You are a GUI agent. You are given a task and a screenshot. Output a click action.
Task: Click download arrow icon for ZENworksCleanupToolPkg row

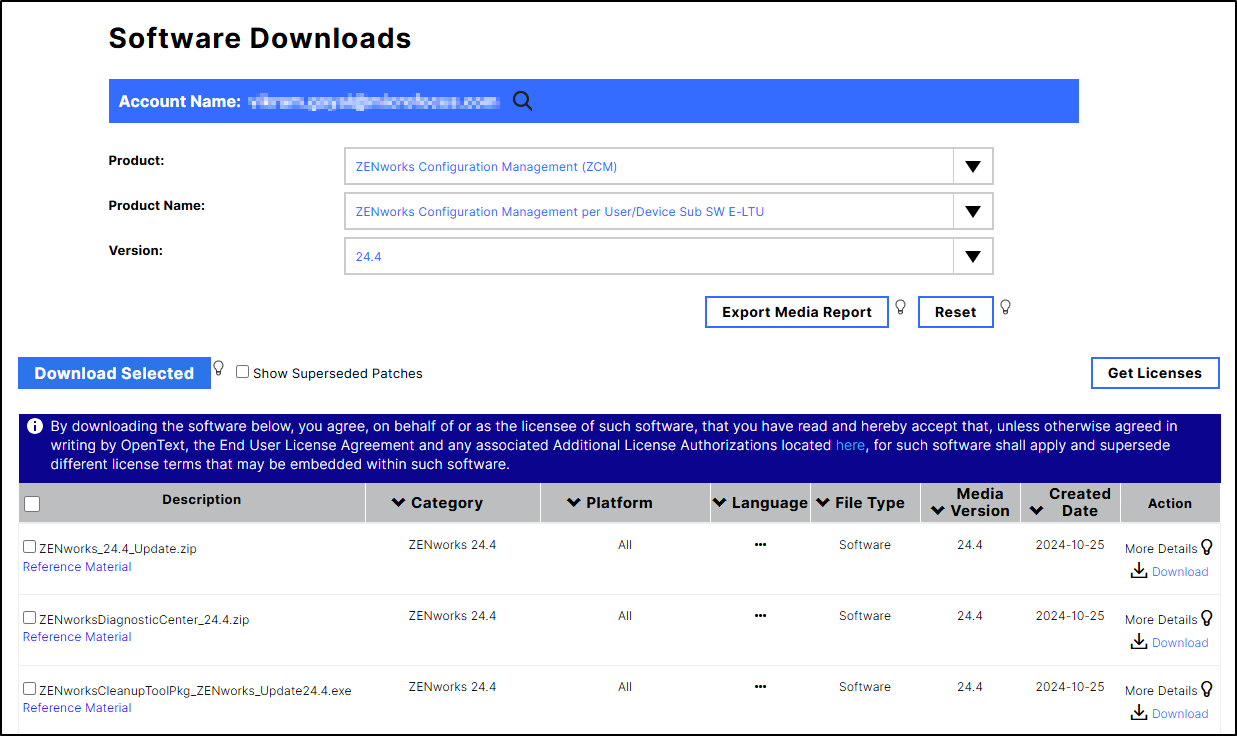1138,713
